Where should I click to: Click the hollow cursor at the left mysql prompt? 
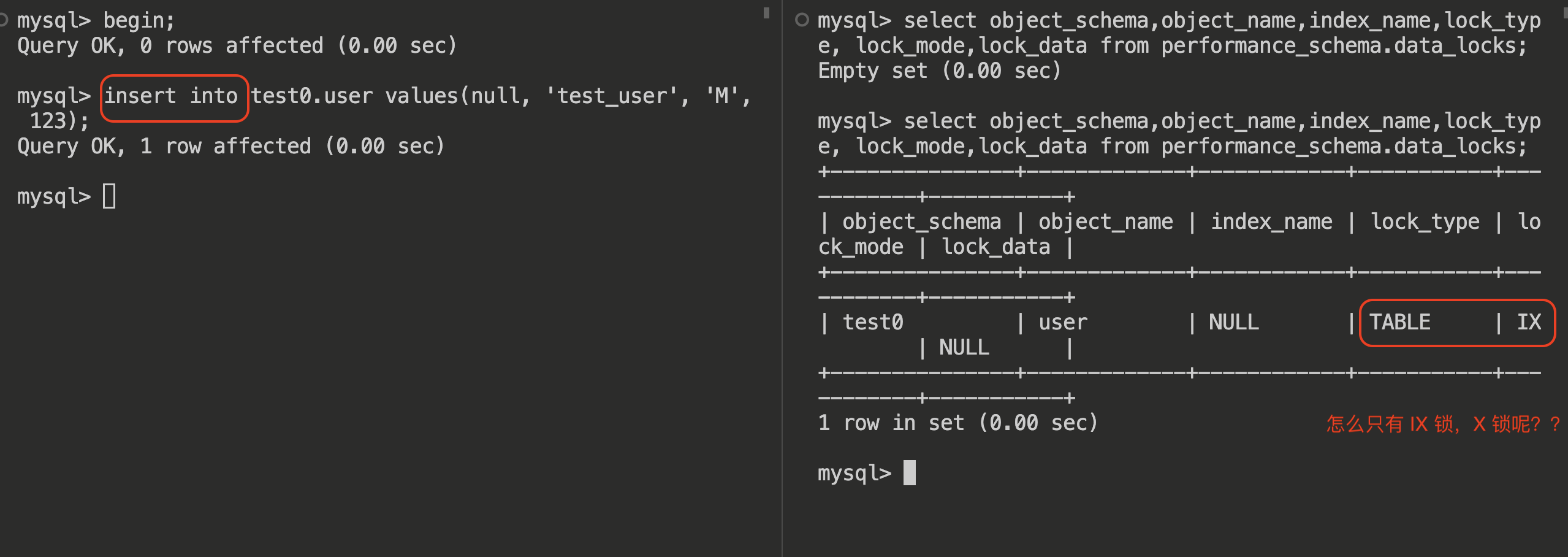click(109, 196)
